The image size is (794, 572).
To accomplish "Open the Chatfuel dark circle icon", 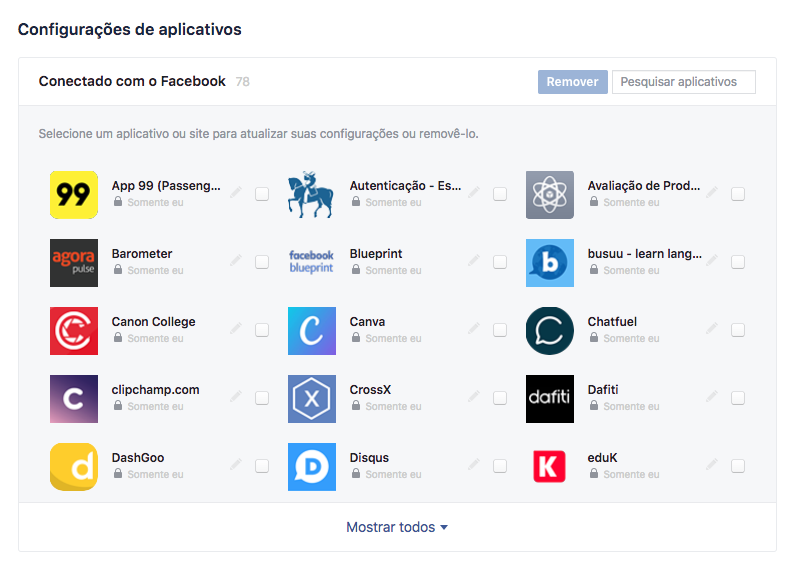I will (x=550, y=331).
